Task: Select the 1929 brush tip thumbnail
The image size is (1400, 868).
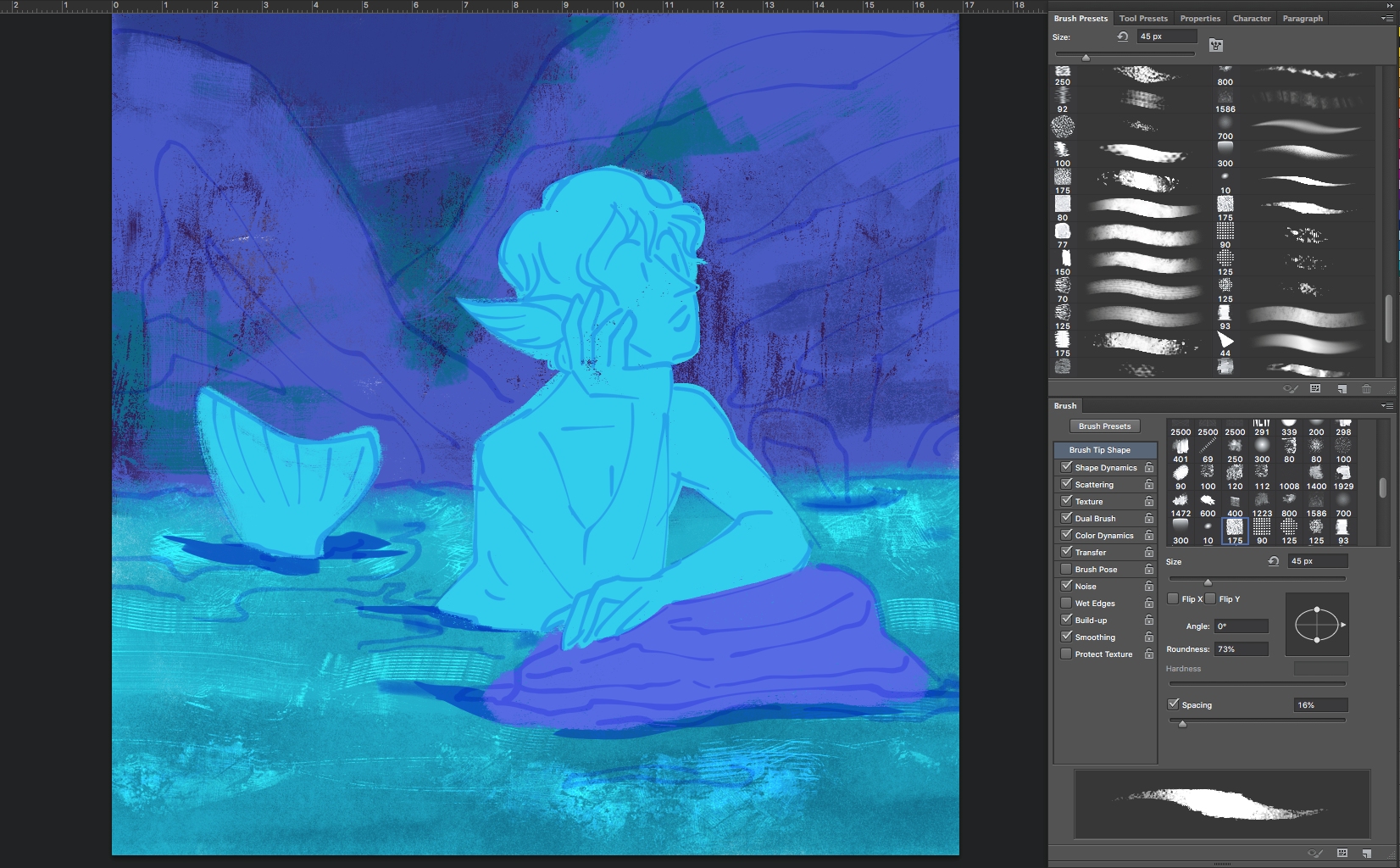Action: (1343, 473)
